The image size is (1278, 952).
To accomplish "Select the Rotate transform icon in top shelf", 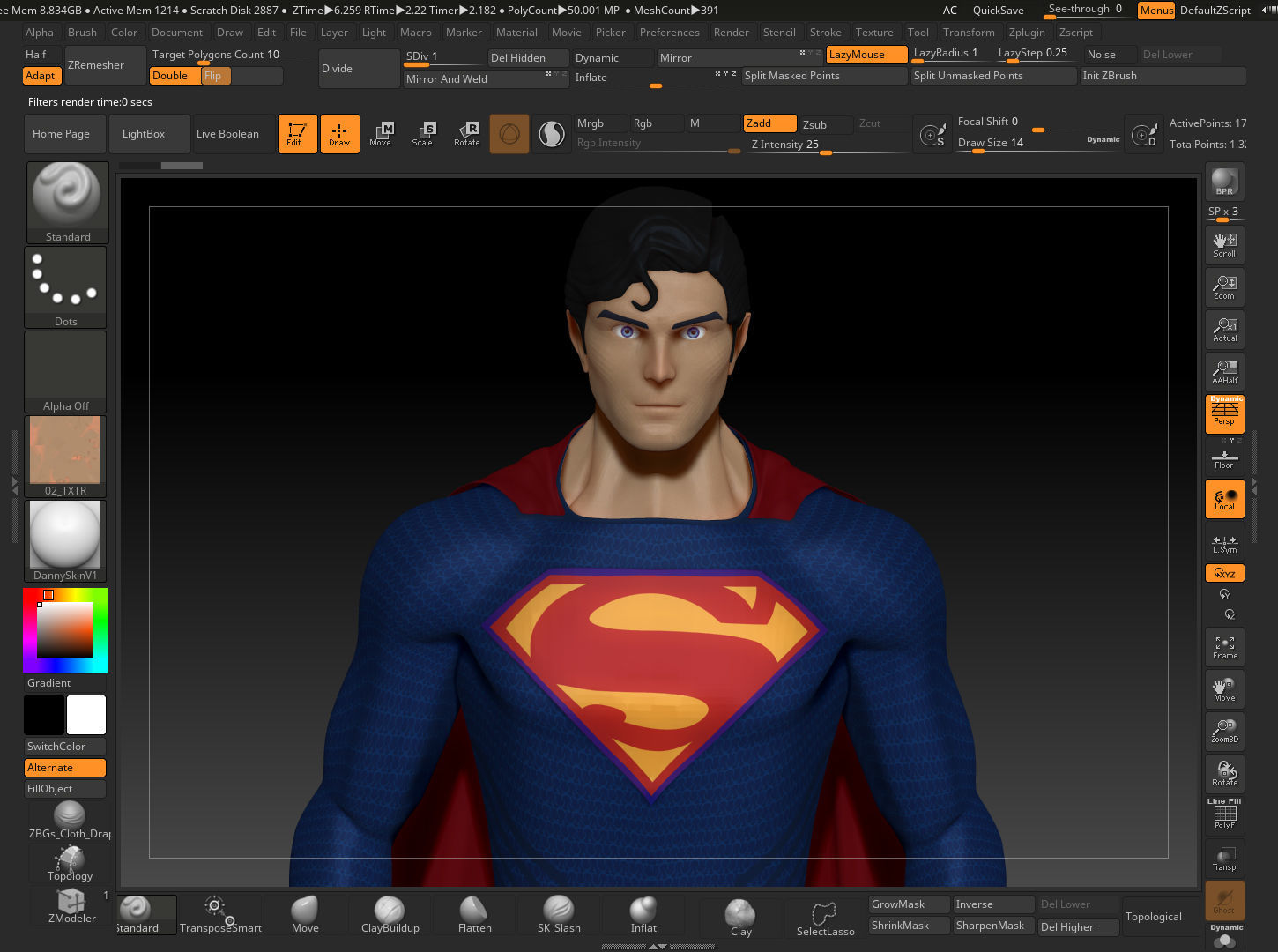I will click(466, 134).
